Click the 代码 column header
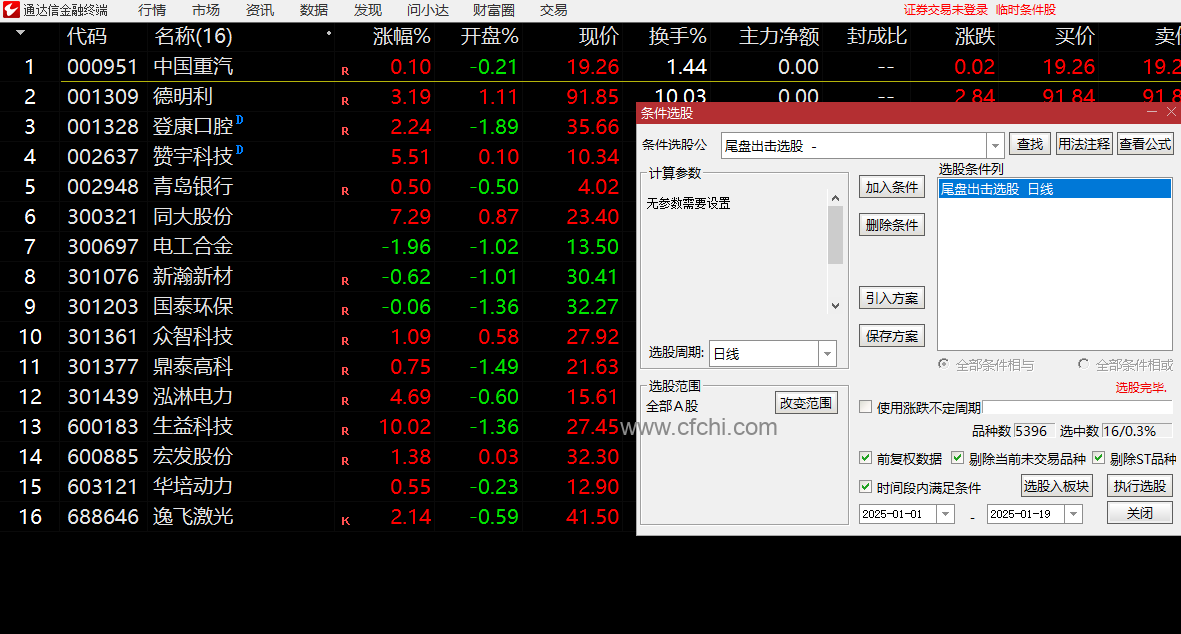 coord(87,36)
